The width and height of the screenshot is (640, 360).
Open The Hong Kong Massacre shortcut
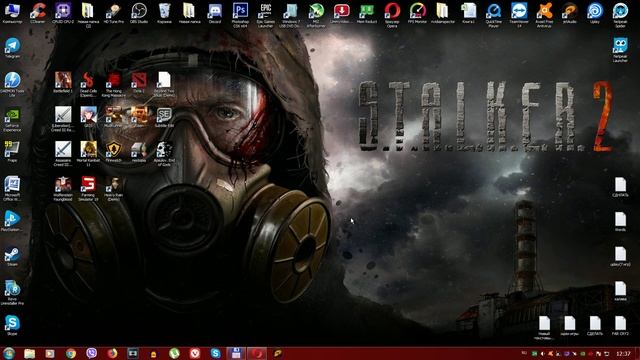[113, 84]
